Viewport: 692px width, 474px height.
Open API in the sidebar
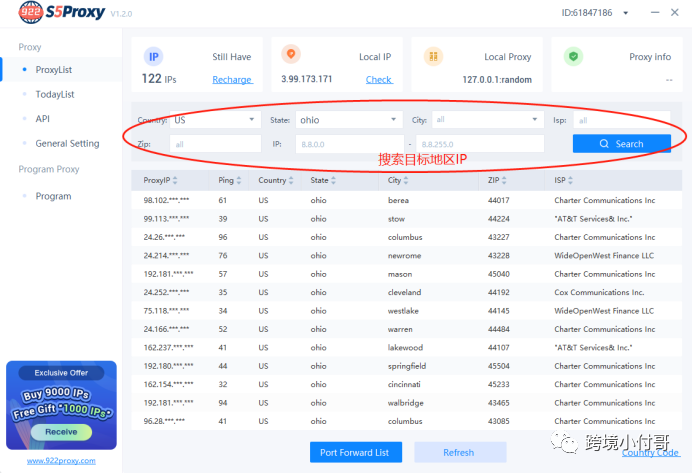[42, 119]
